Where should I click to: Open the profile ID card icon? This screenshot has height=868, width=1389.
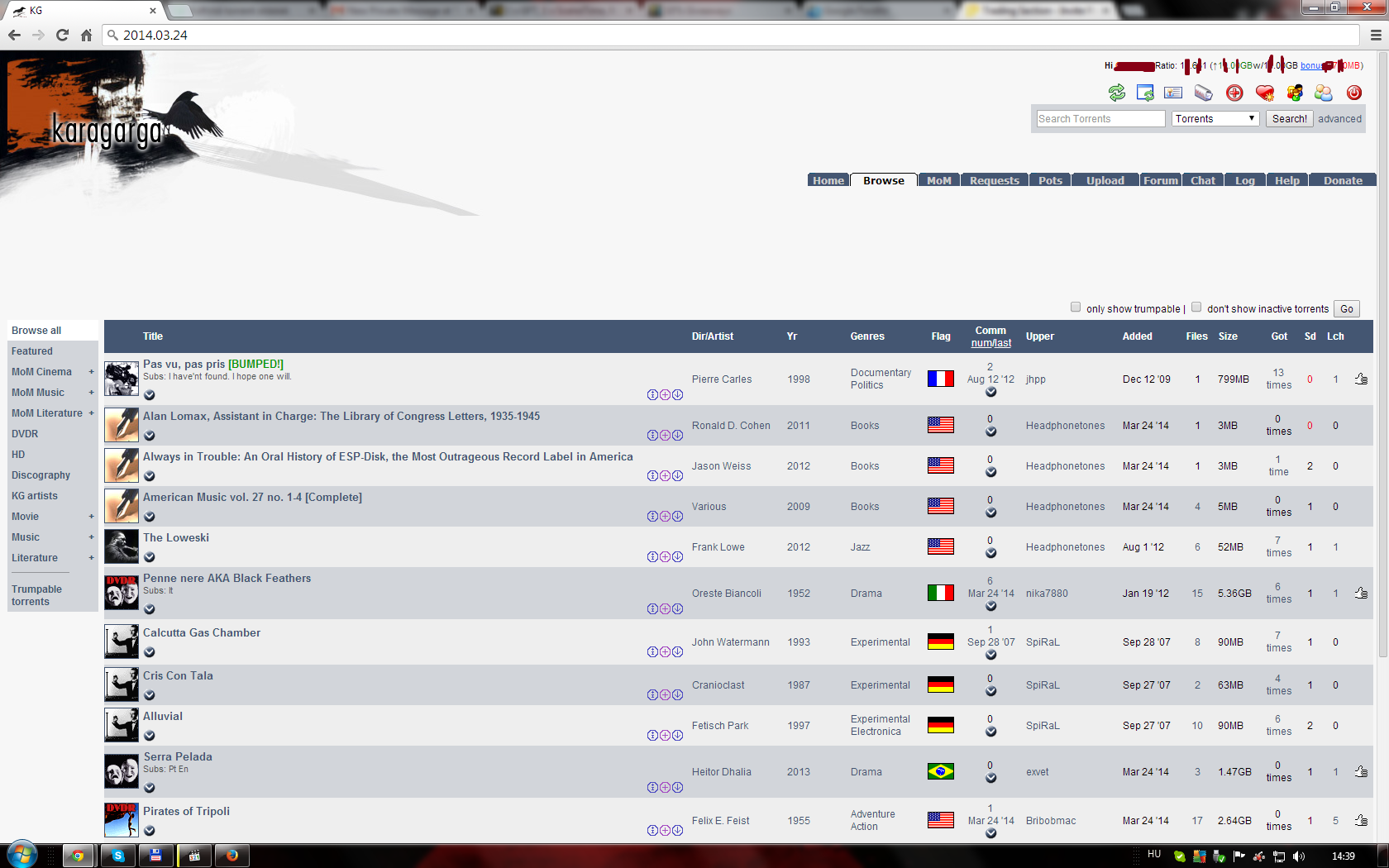click(x=1173, y=93)
